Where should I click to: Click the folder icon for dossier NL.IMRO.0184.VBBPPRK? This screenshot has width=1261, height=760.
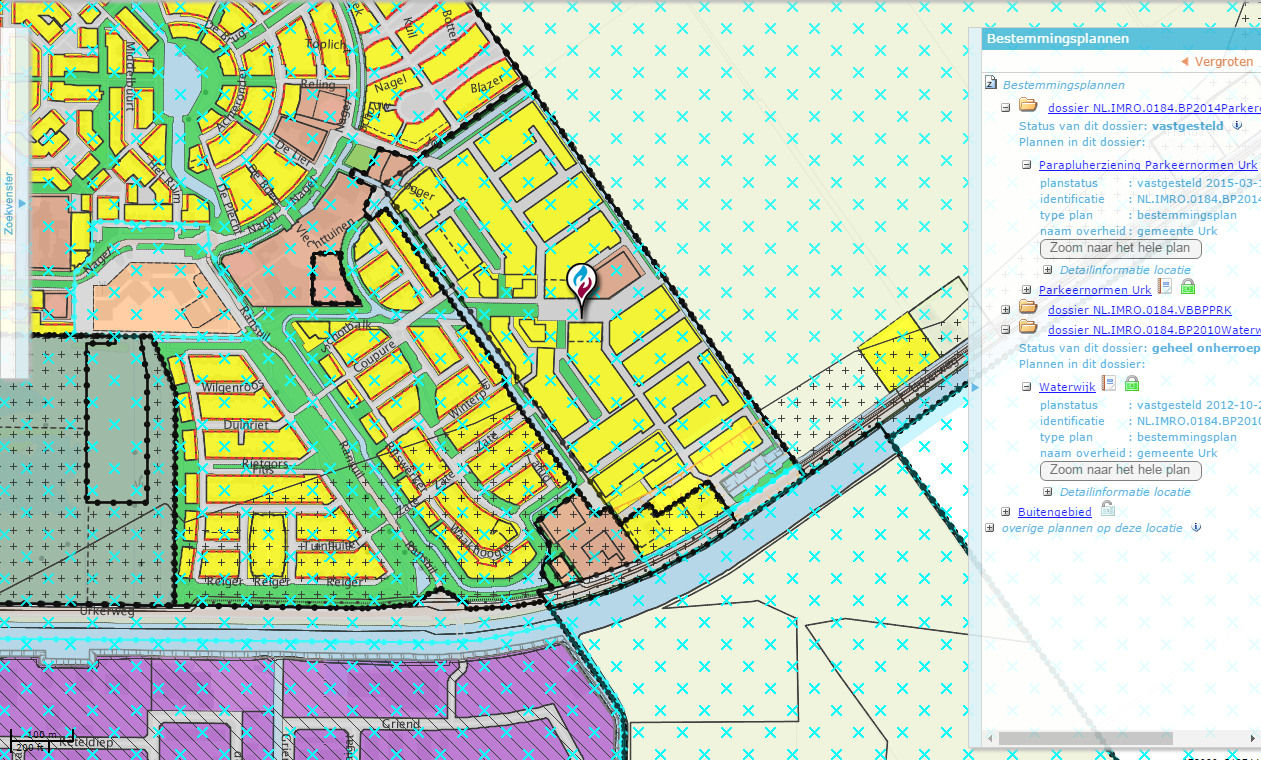click(x=1027, y=310)
